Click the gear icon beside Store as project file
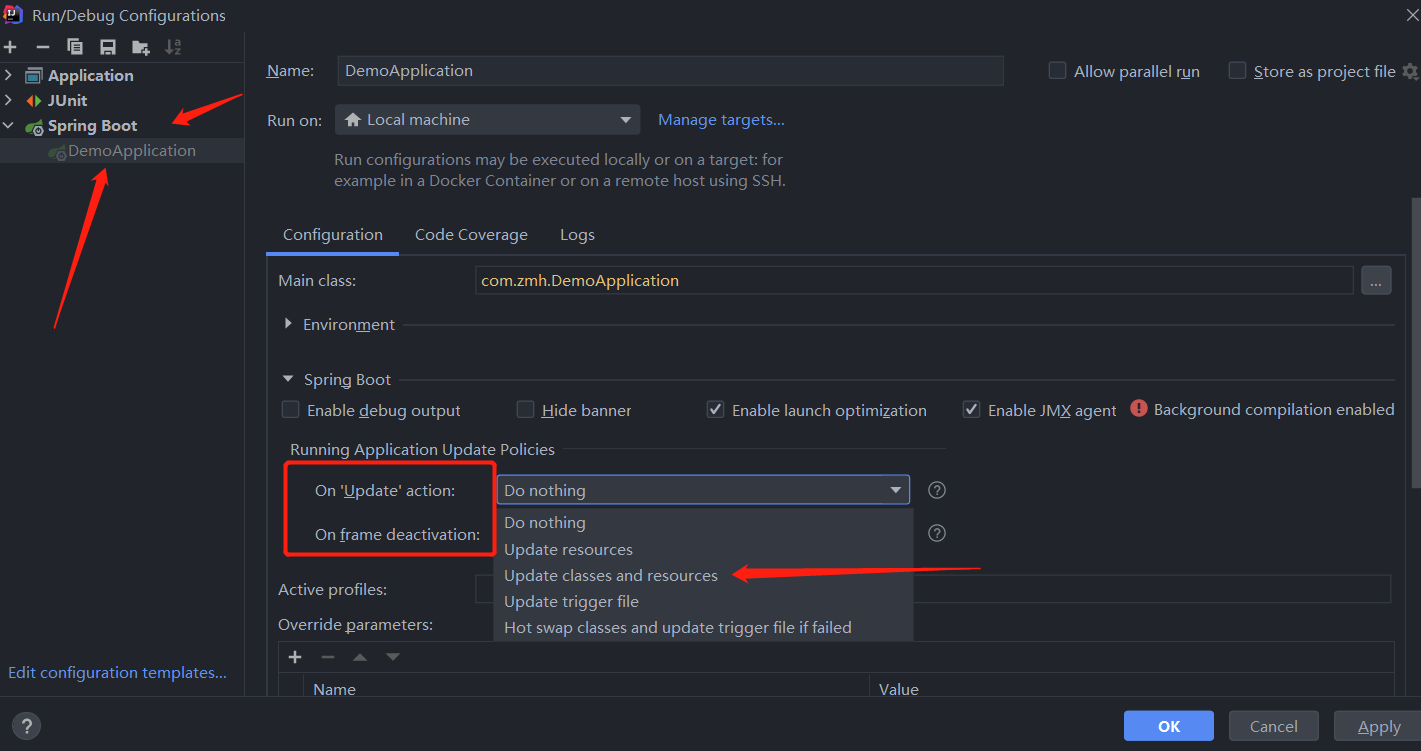Image resolution: width=1421 pixels, height=751 pixels. click(x=1412, y=71)
